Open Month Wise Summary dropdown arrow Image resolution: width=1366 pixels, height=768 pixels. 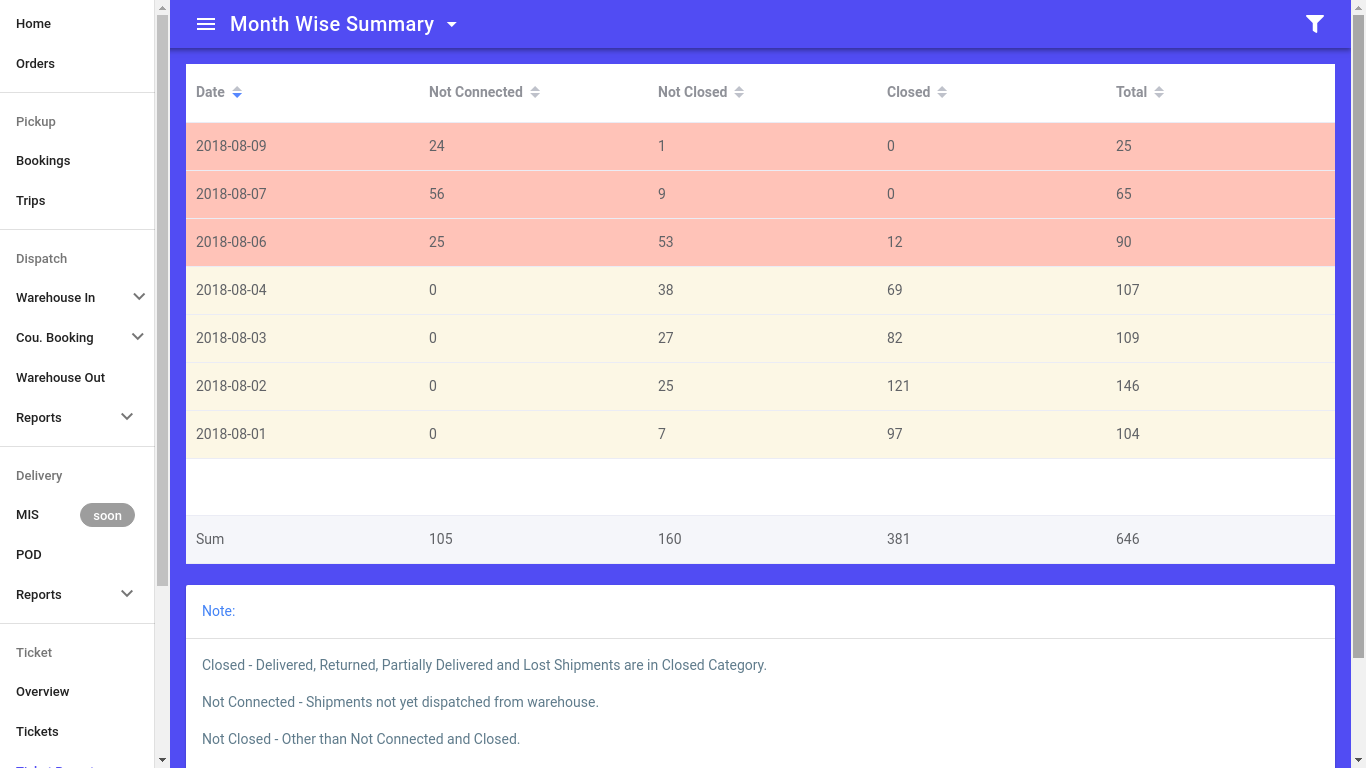452,24
